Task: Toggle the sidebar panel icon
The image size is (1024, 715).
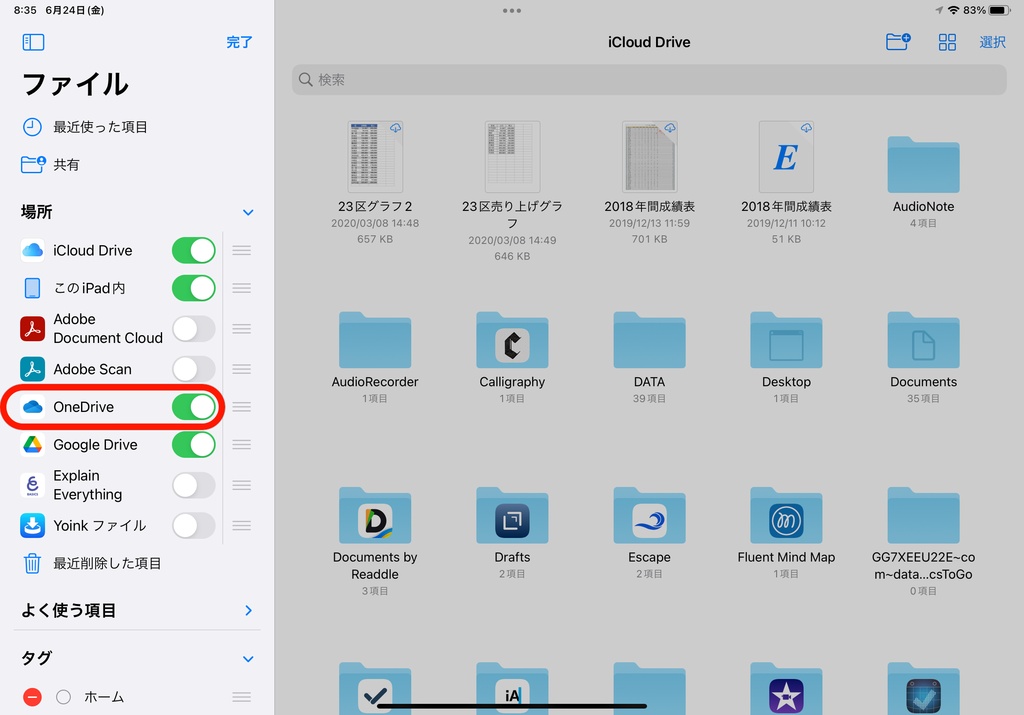Action: coord(33,42)
